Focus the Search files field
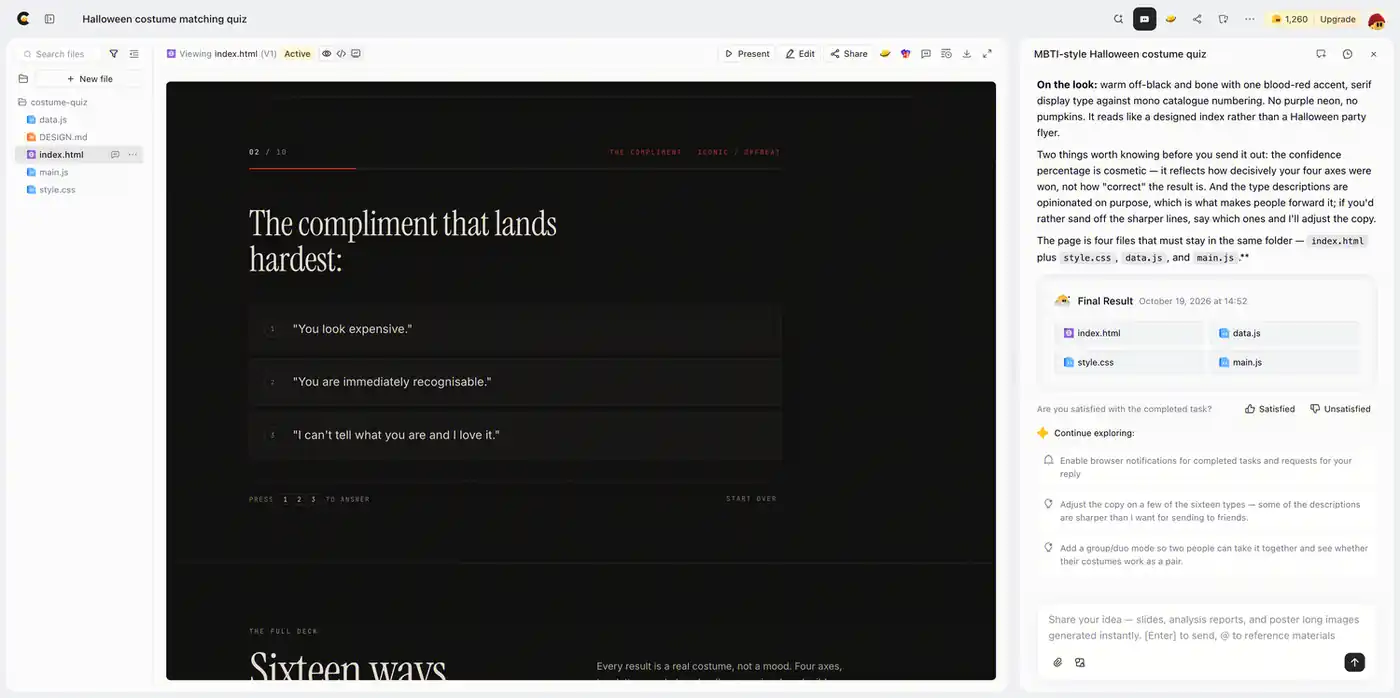The height and width of the screenshot is (698, 1400). [x=60, y=54]
